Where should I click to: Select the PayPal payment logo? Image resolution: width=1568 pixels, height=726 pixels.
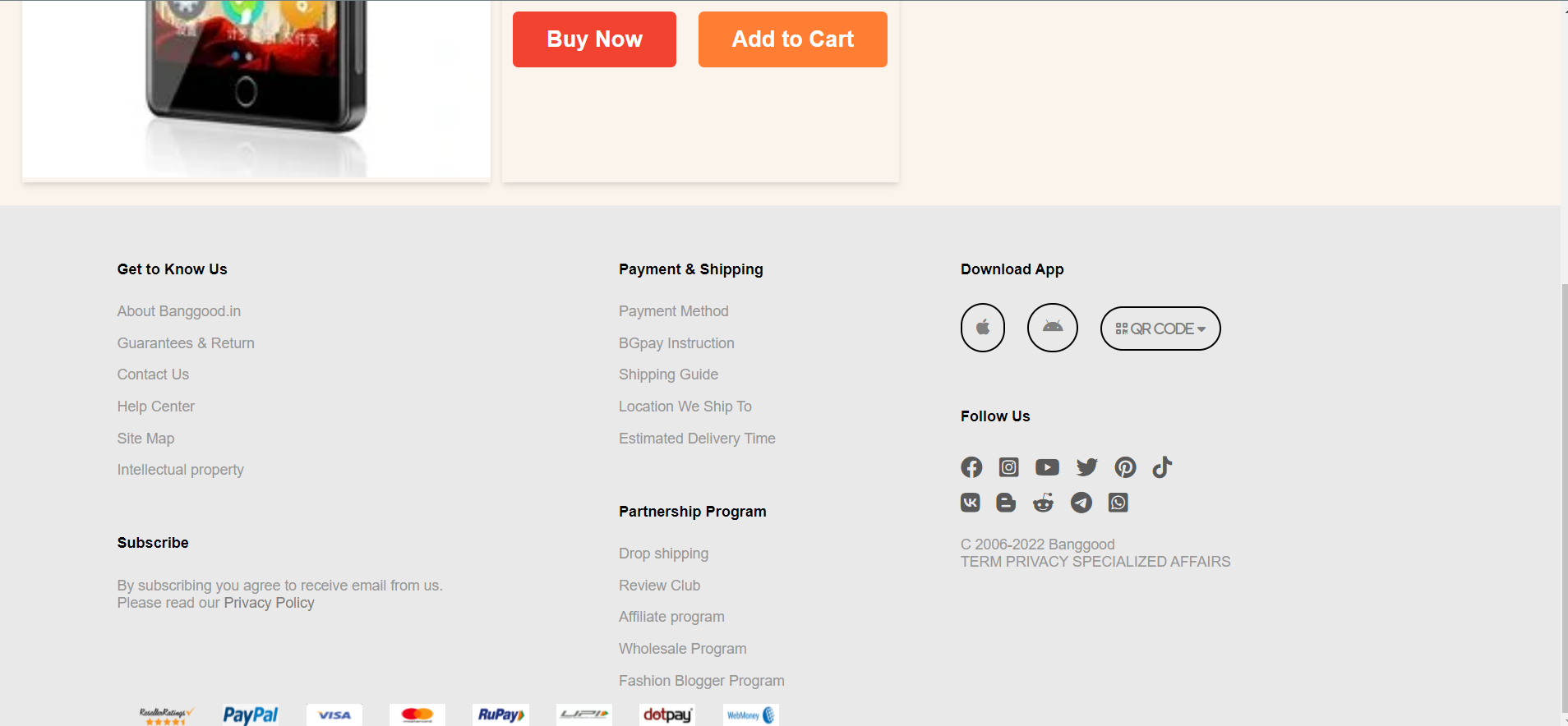tap(251, 715)
